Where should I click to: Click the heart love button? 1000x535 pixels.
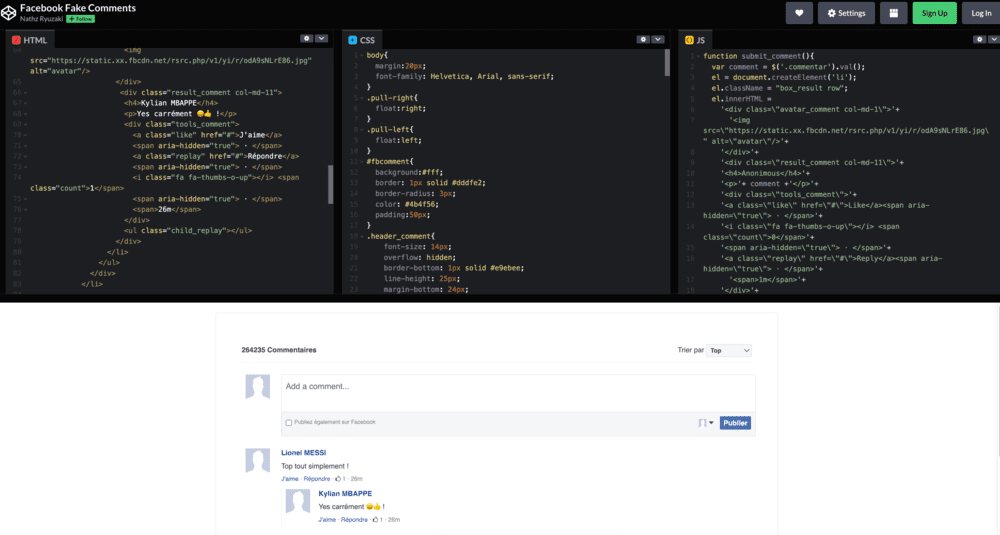799,13
